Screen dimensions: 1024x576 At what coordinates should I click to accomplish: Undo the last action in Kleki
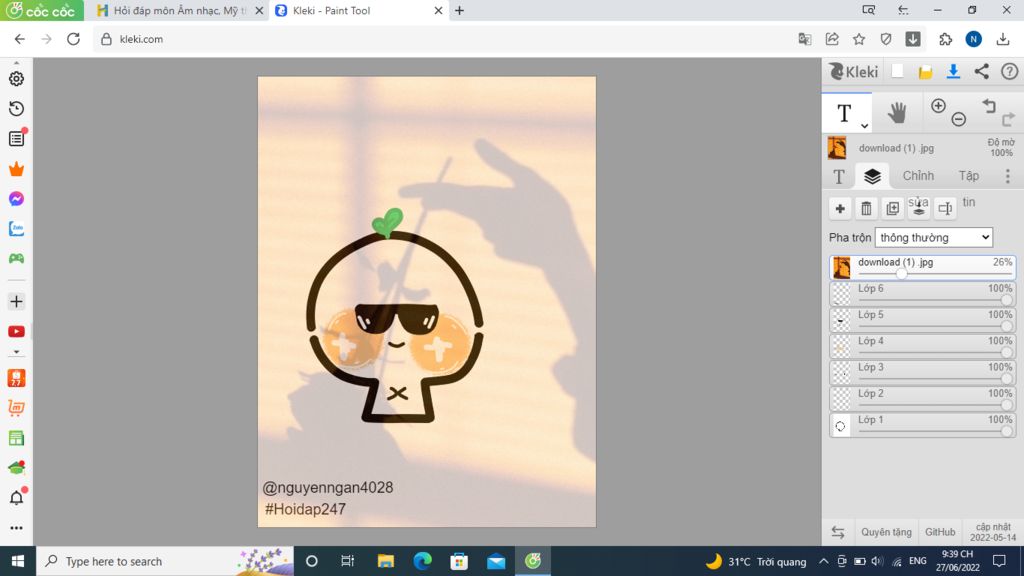tap(989, 106)
